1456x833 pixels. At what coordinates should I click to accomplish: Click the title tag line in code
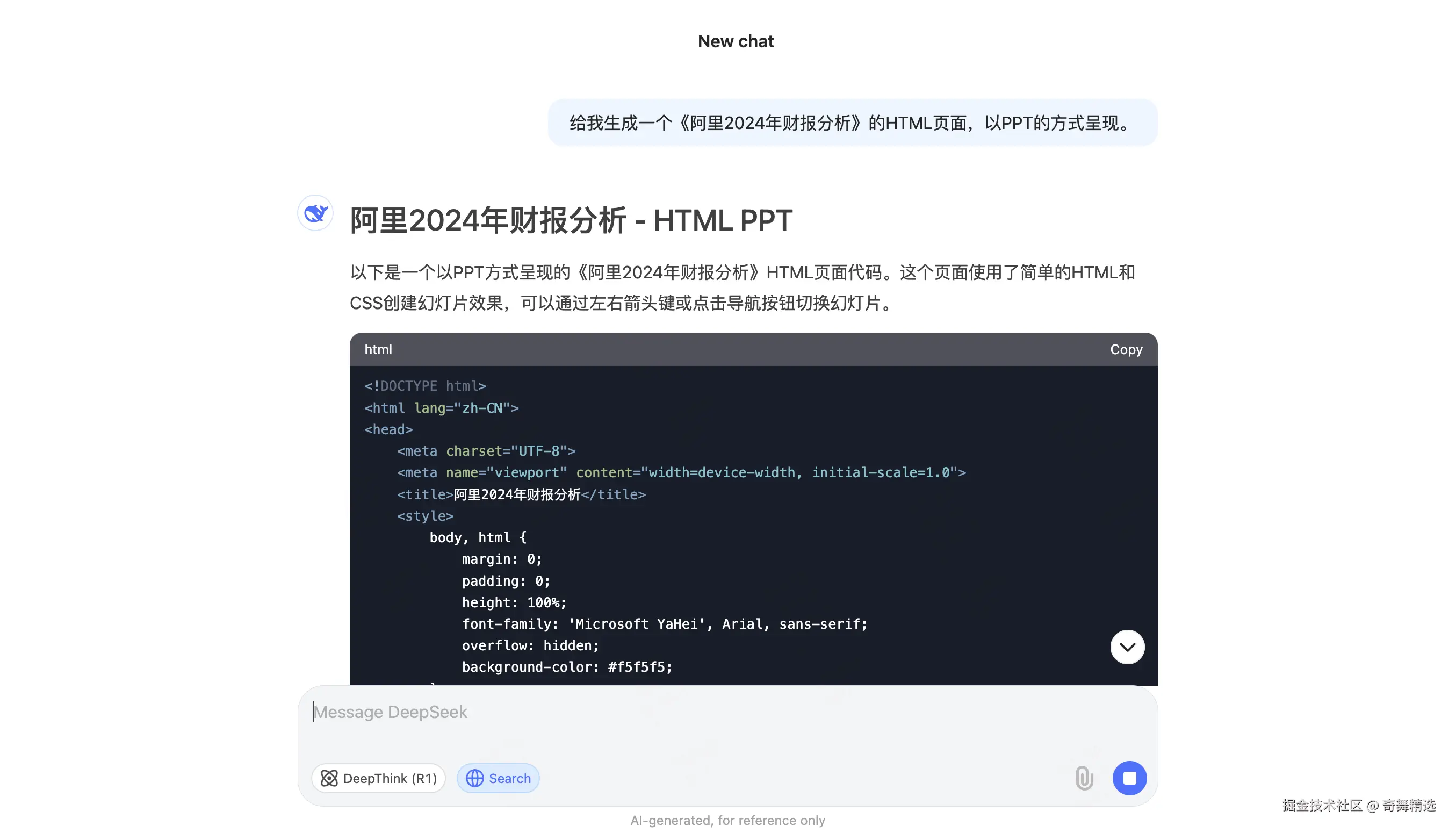coord(521,494)
